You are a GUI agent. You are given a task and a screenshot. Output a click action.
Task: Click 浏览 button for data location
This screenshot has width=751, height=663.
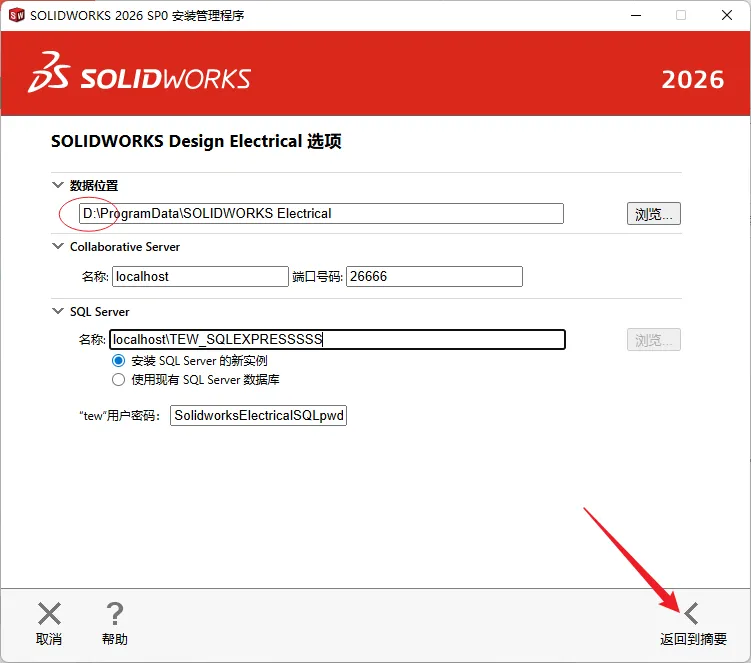coord(654,214)
